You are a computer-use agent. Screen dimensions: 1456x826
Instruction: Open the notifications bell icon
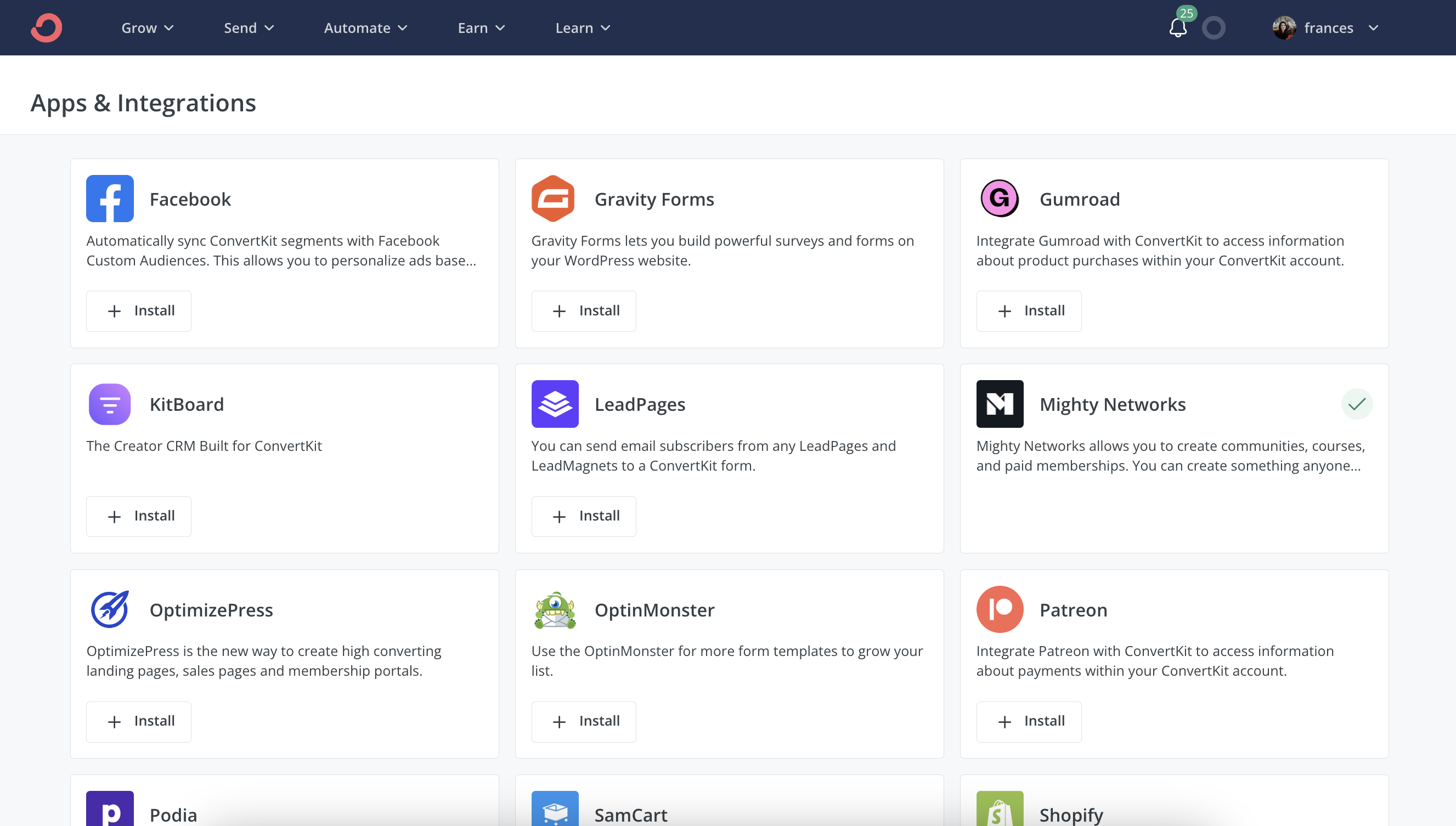[x=1178, y=28]
